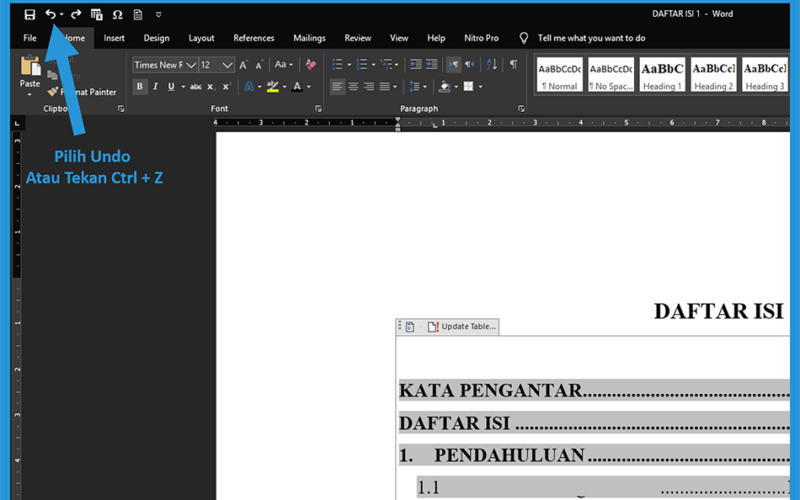This screenshot has height=500, width=800.
Task: Apply a bulleted list
Action: point(337,64)
